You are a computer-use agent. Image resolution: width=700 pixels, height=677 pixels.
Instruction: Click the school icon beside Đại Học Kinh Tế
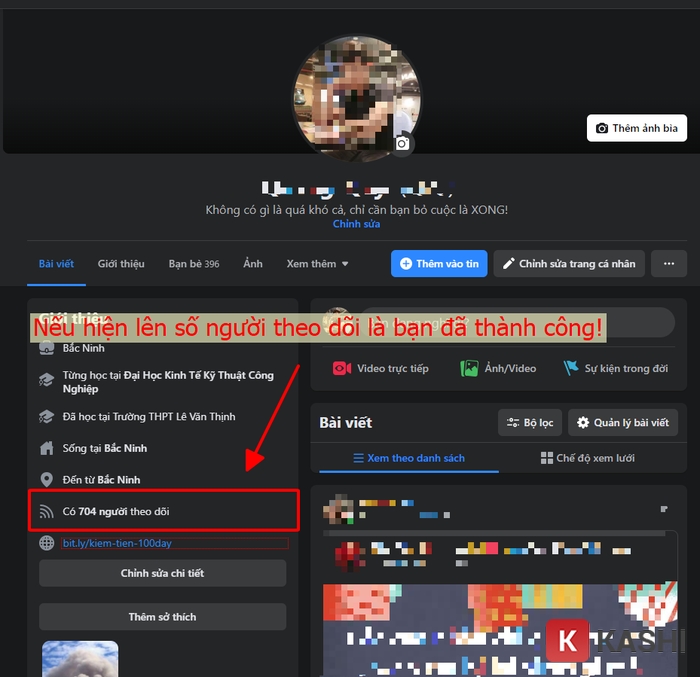(x=46, y=380)
